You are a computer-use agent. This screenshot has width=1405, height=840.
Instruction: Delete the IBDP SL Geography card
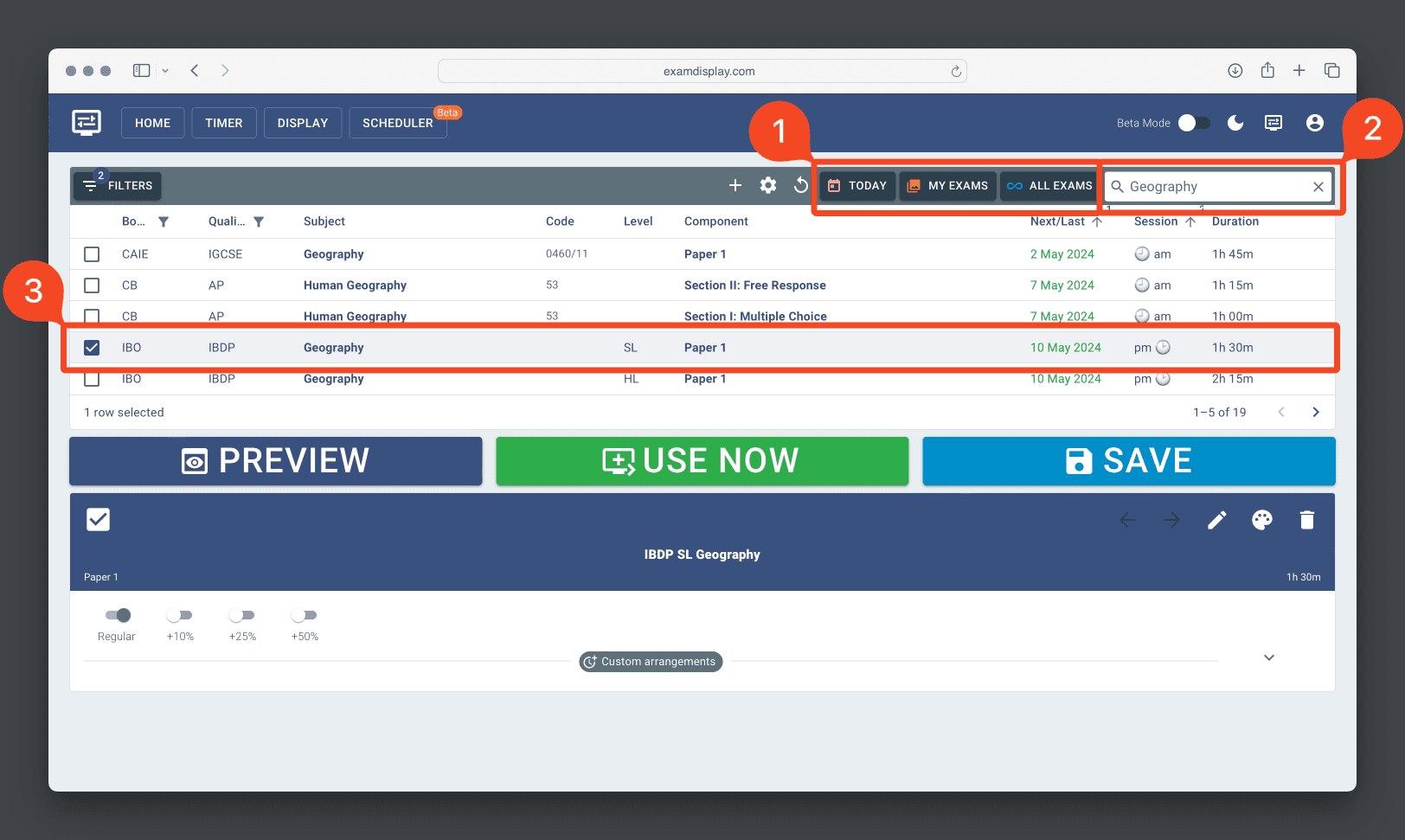coord(1306,520)
